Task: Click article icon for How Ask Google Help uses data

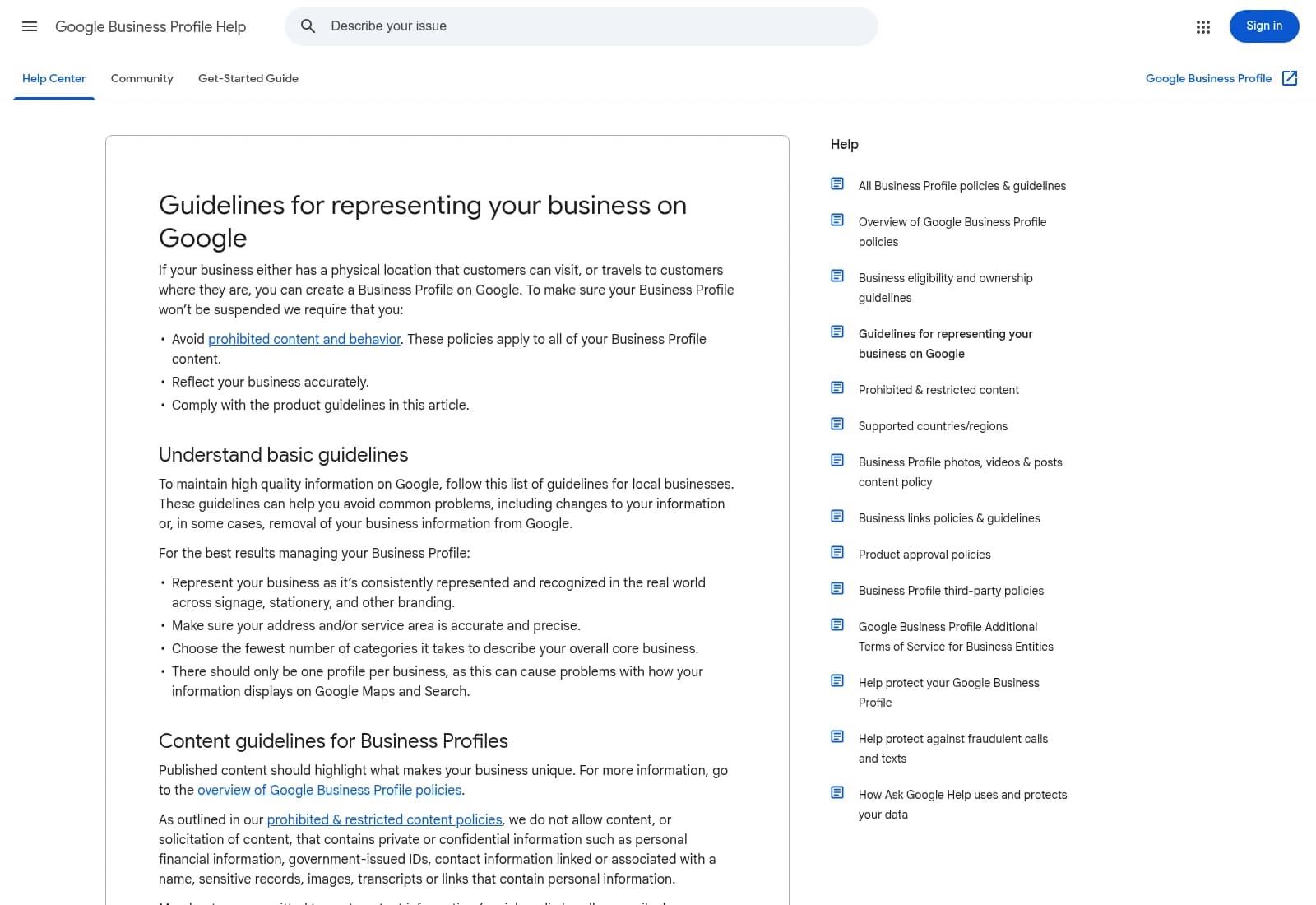Action: (x=837, y=792)
